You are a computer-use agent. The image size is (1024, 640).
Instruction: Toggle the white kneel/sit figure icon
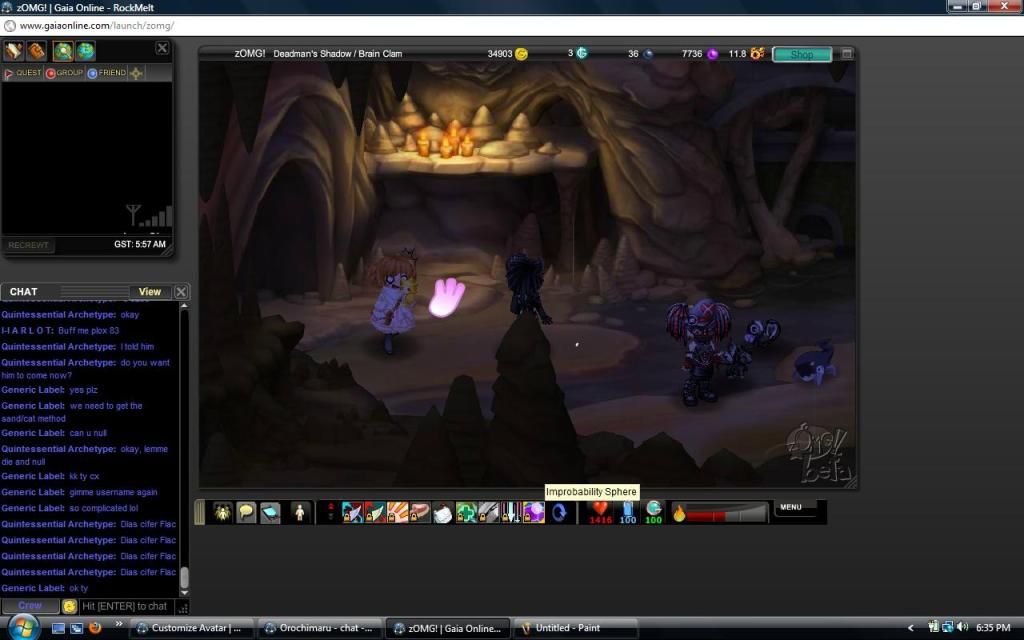click(x=300, y=513)
